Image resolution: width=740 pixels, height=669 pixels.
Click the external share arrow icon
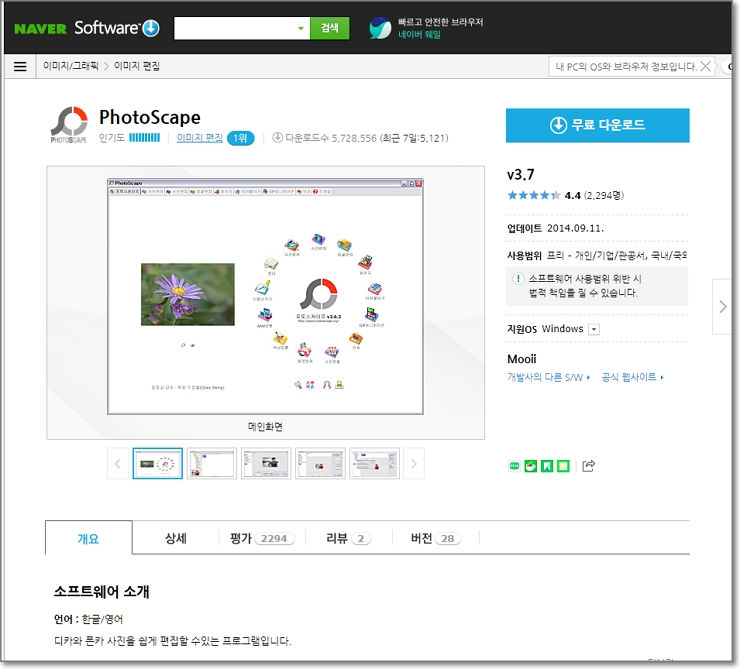(x=589, y=466)
